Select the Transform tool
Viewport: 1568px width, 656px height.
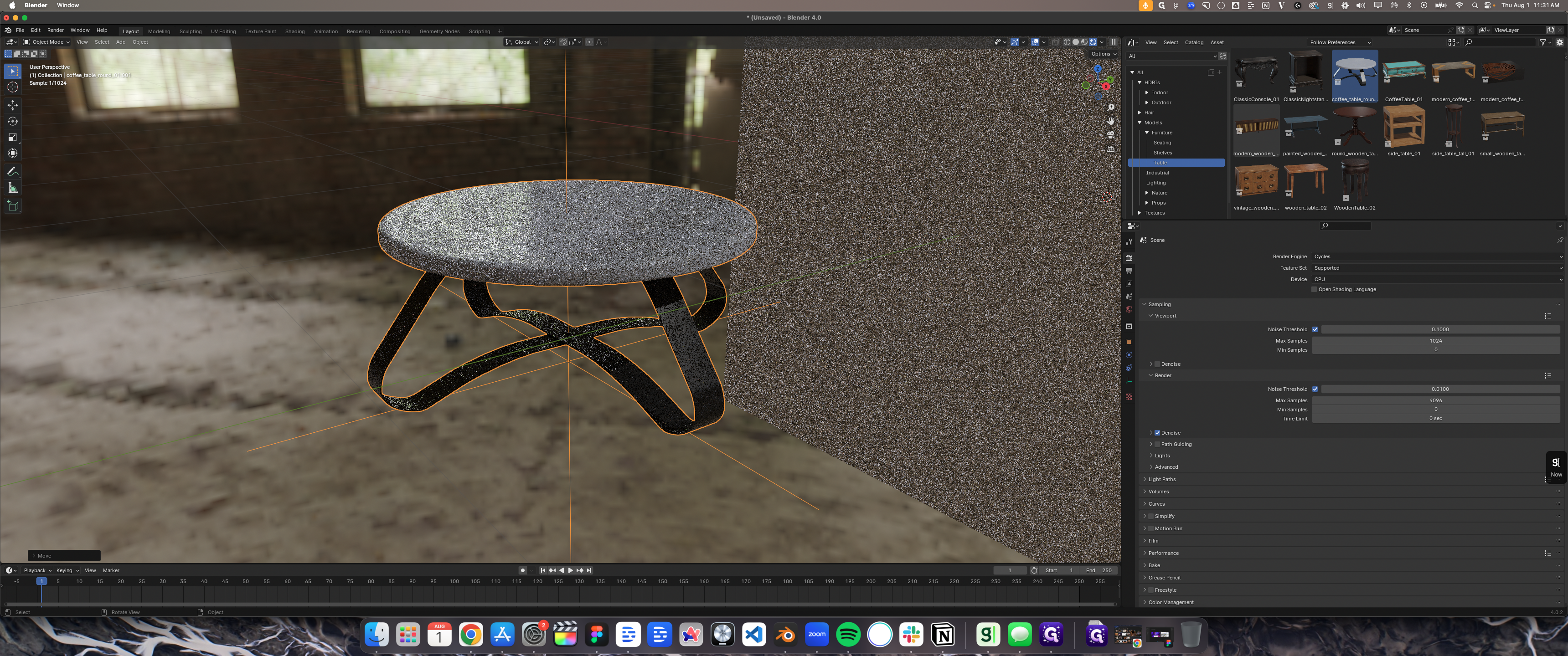point(13,154)
